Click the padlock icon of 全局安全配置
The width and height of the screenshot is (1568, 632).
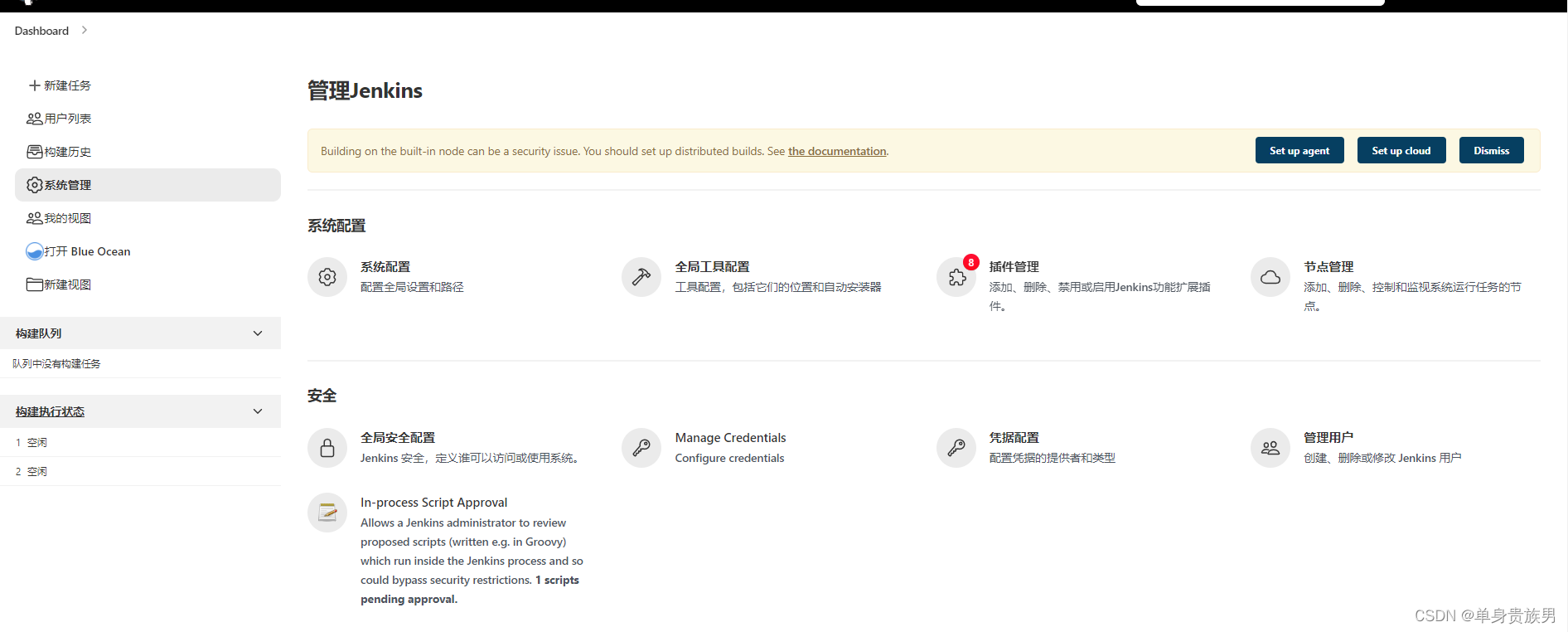327,448
